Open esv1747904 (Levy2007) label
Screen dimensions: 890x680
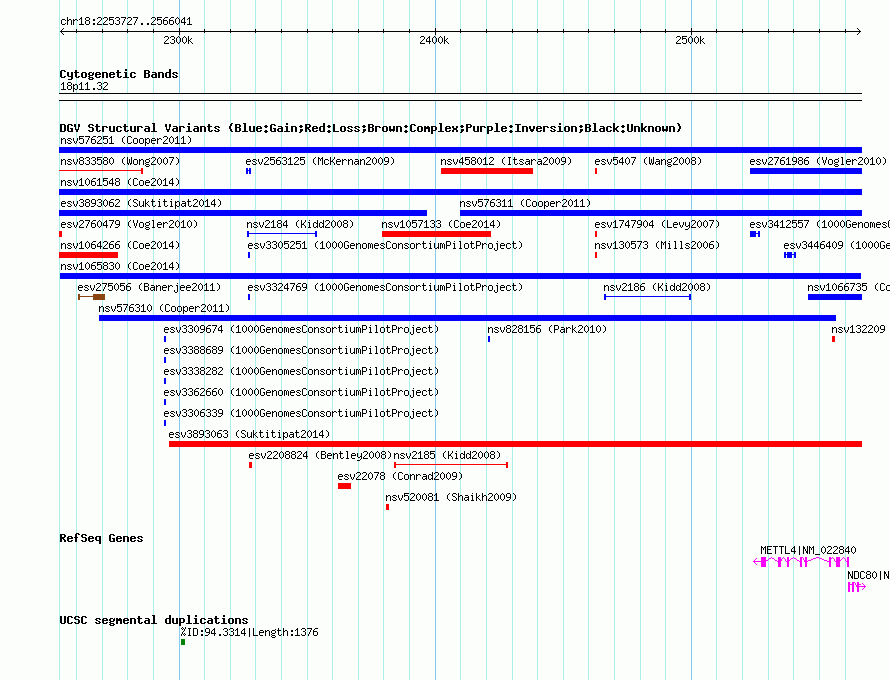click(x=657, y=224)
